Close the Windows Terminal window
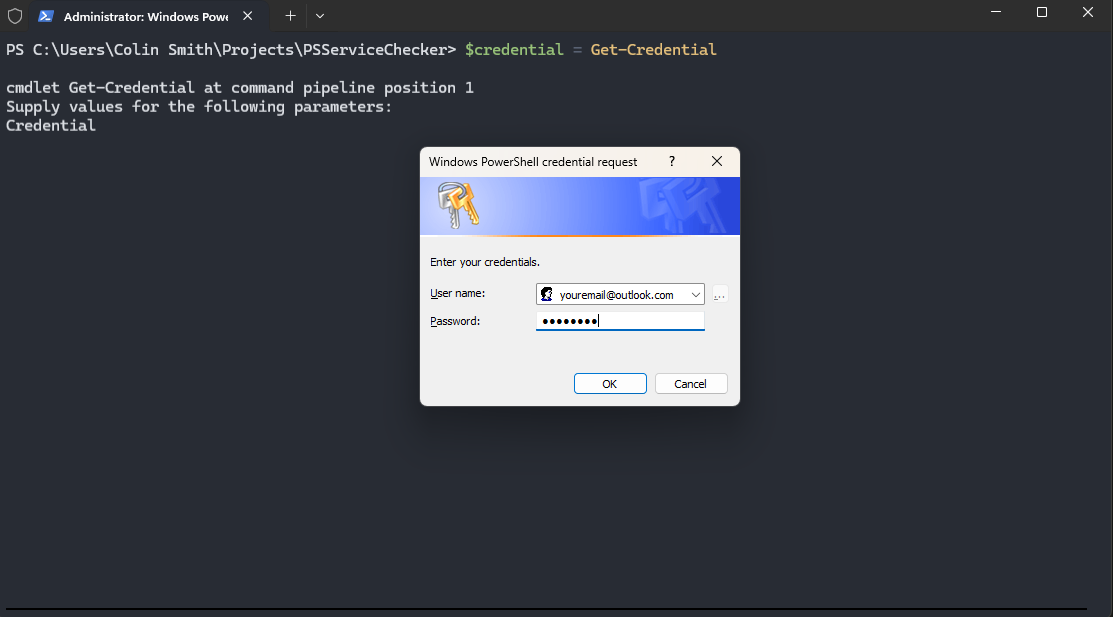The height and width of the screenshot is (617, 1113). [1088, 12]
